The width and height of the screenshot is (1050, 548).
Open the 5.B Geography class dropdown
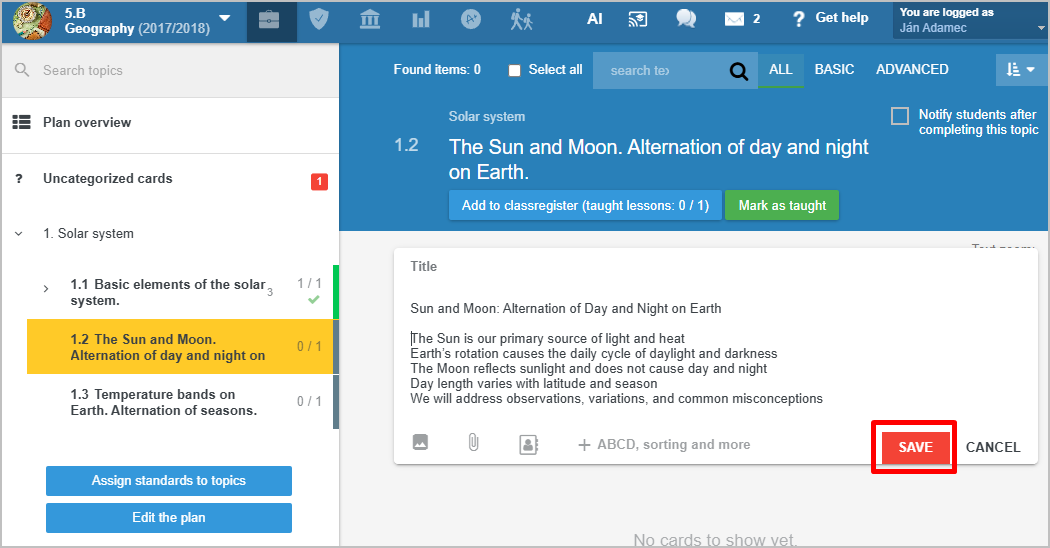tap(224, 18)
